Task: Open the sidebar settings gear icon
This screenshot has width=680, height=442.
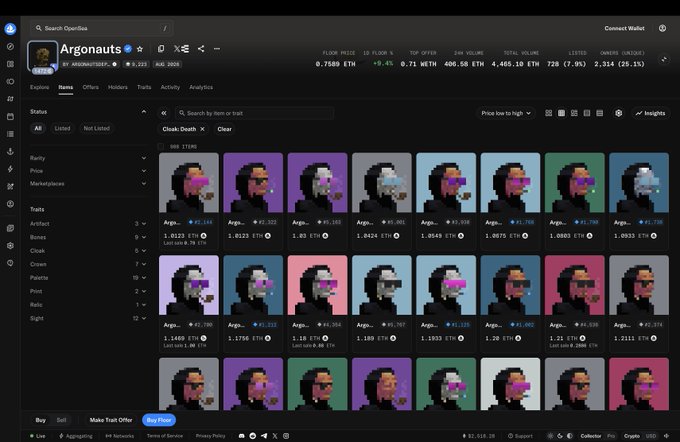Action: (x=10, y=246)
